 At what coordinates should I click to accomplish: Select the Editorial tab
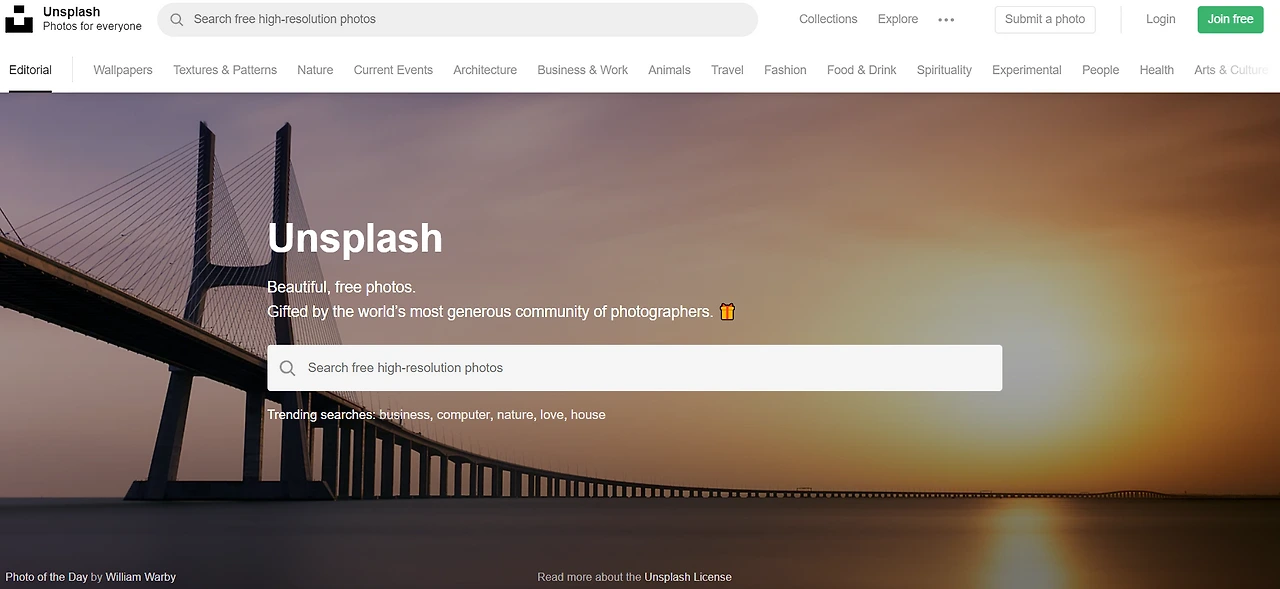tap(30, 70)
